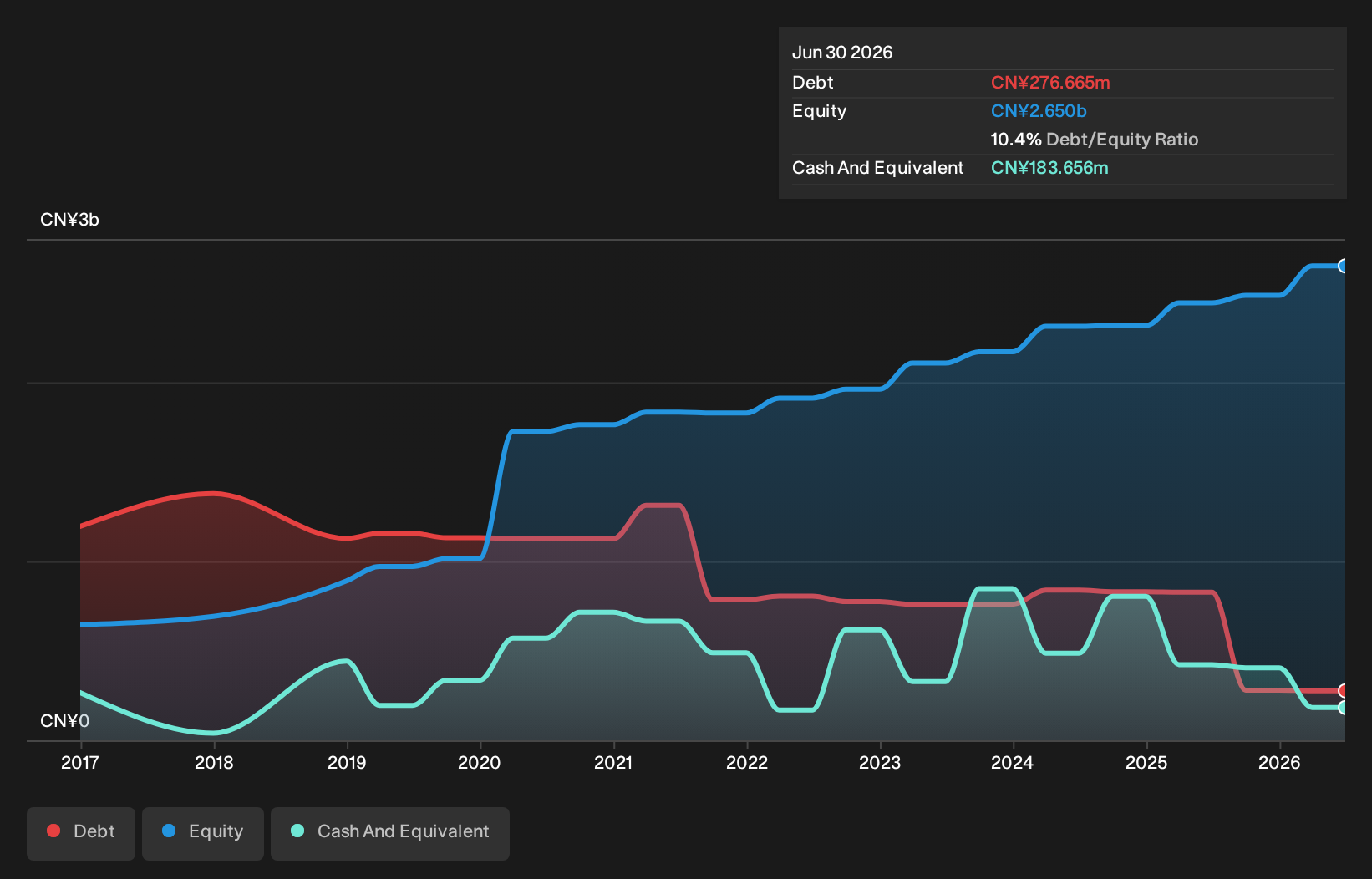Click the 2021 x-axis label

point(613,762)
